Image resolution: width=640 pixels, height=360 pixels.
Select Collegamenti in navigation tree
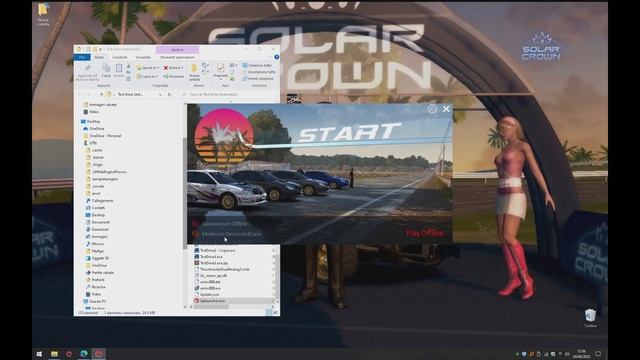[100, 200]
